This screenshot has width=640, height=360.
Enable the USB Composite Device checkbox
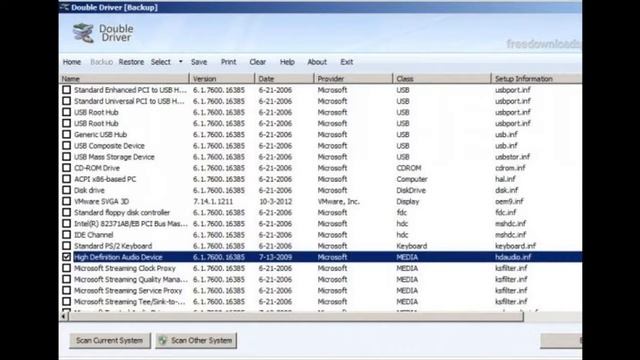[67, 146]
